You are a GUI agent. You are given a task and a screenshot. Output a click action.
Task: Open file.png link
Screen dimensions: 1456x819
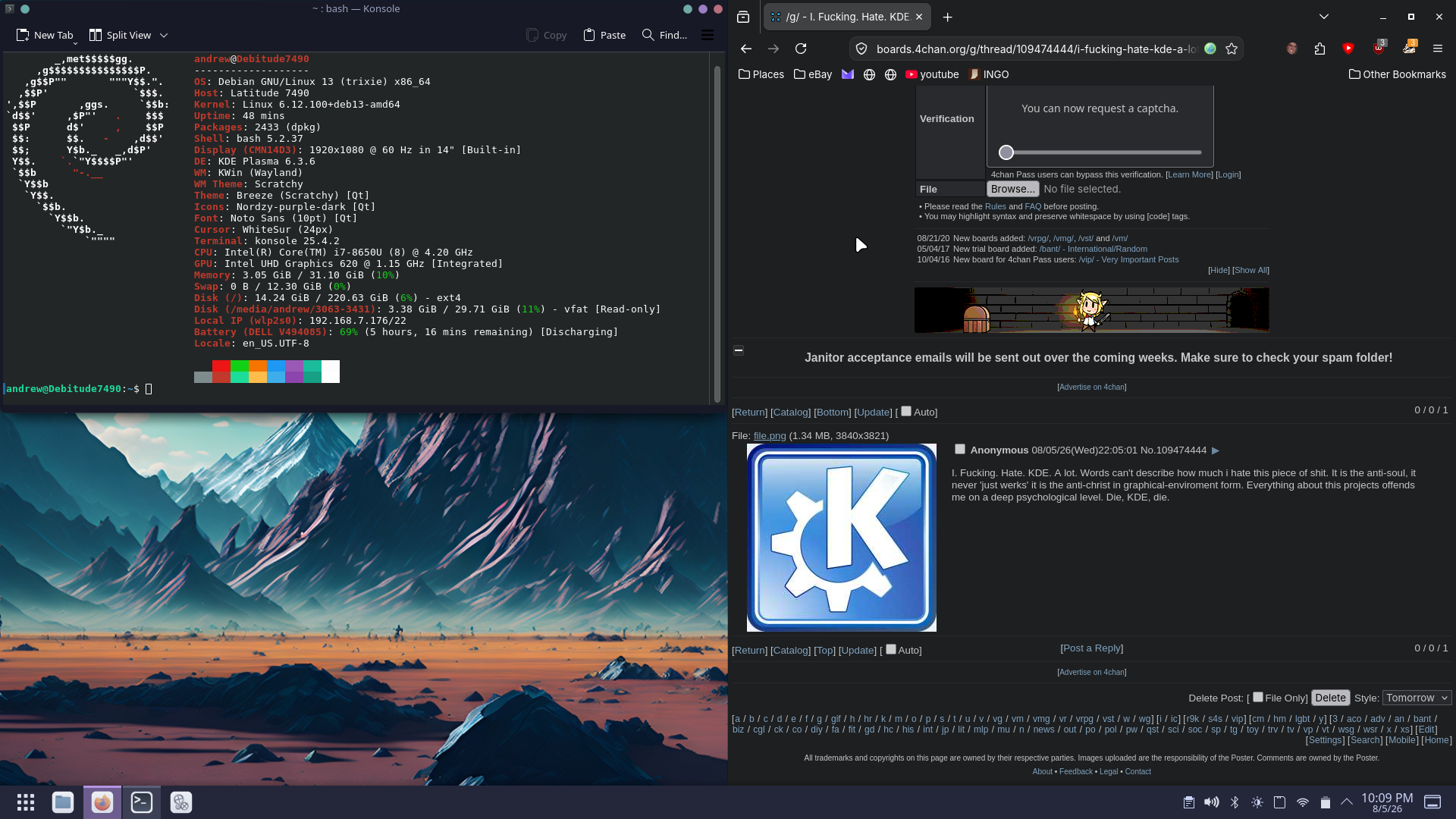(x=770, y=436)
